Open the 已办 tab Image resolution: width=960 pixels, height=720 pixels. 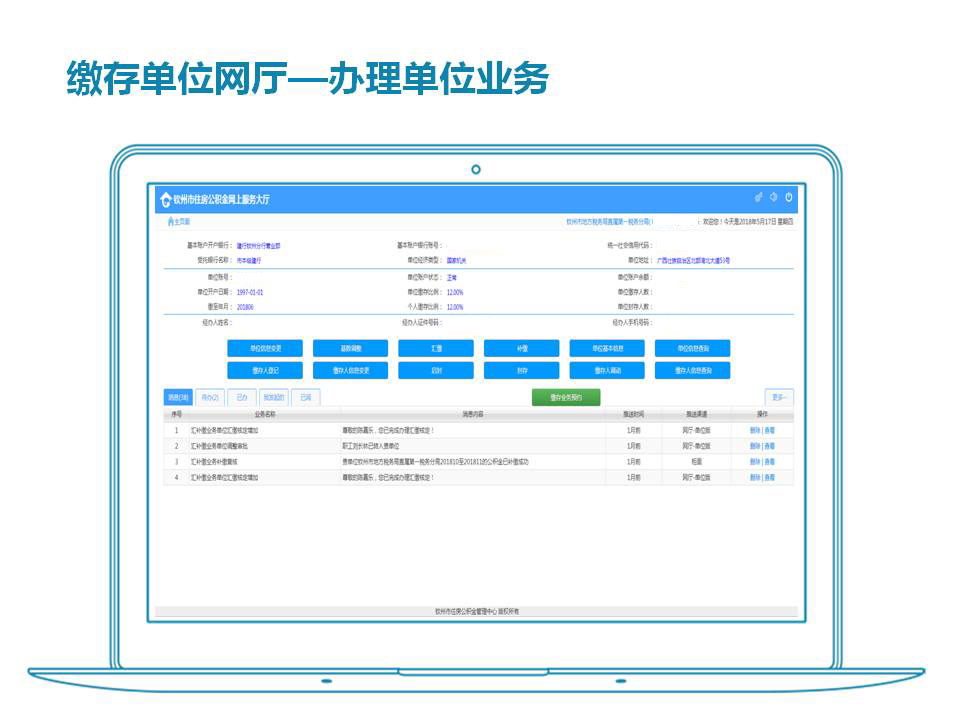(x=241, y=397)
